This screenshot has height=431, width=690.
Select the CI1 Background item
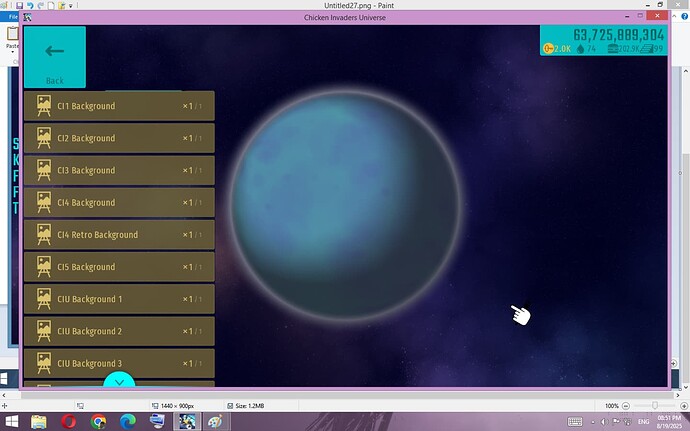[x=119, y=106]
